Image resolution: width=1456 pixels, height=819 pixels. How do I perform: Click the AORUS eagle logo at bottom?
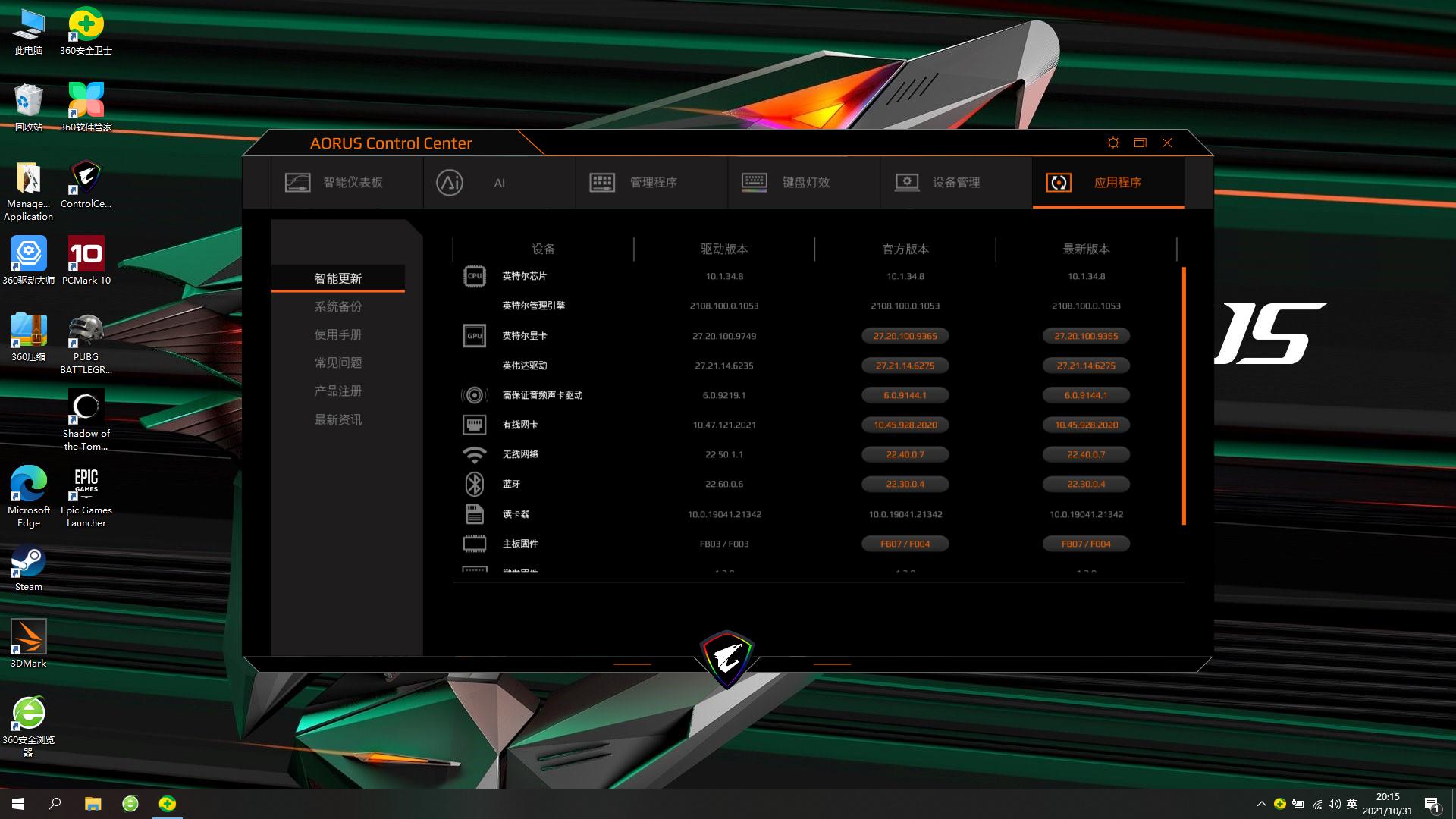pyautogui.click(x=727, y=657)
